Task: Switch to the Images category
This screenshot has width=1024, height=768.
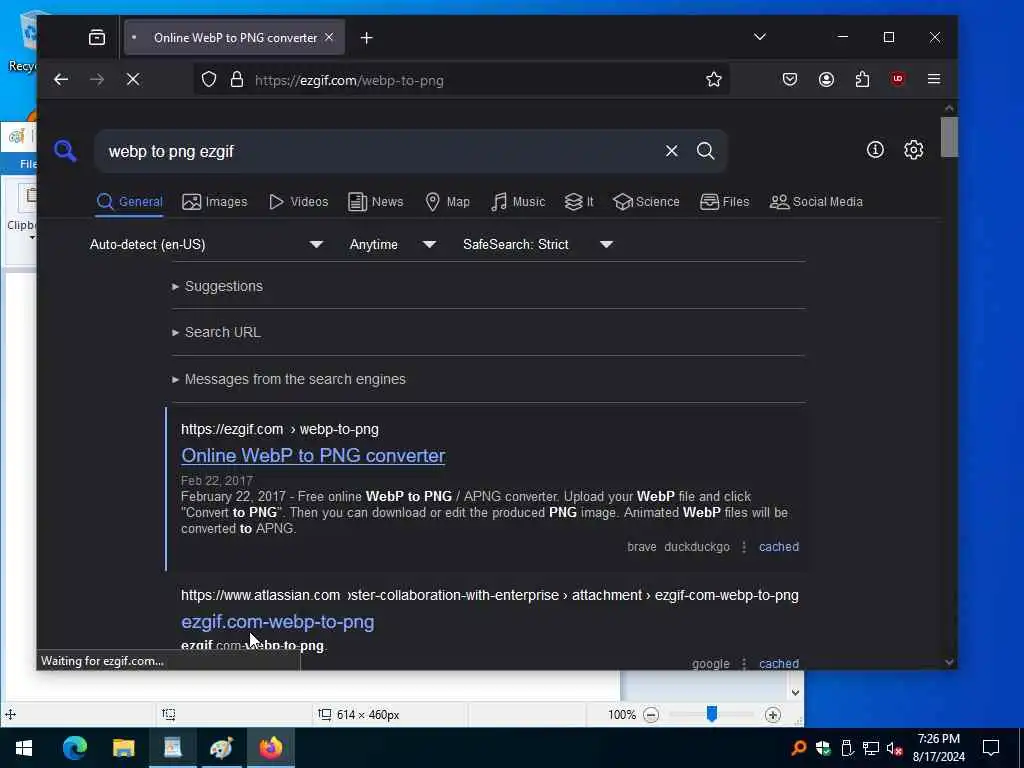Action: click(x=215, y=202)
